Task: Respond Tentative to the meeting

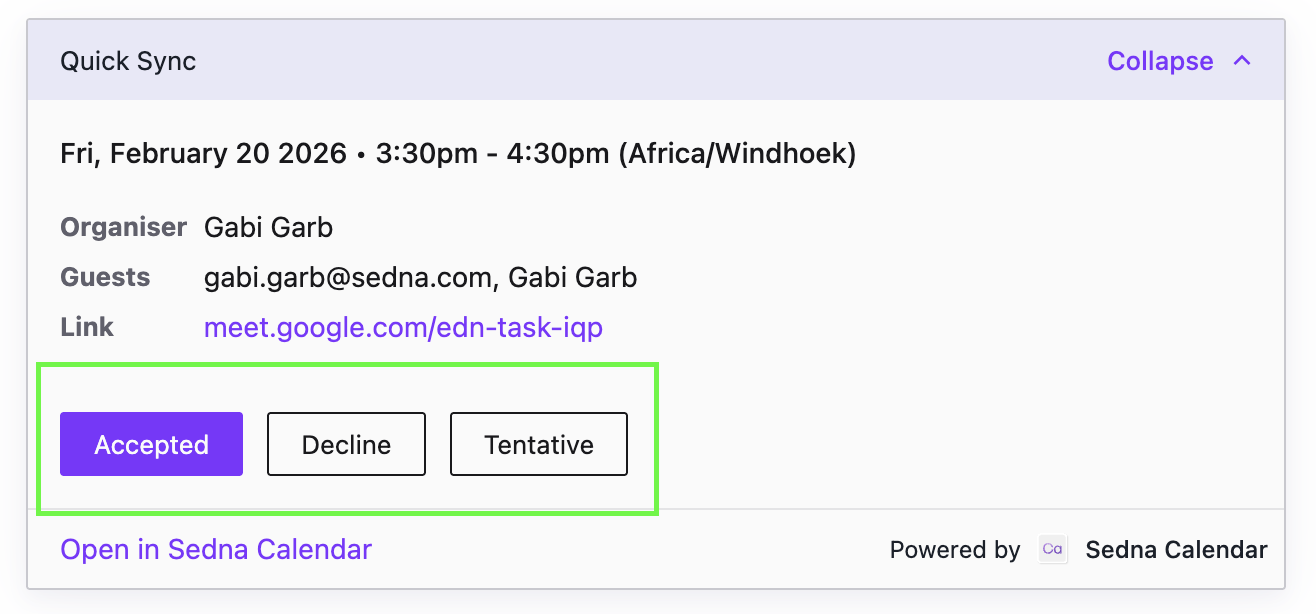Action: coord(539,444)
